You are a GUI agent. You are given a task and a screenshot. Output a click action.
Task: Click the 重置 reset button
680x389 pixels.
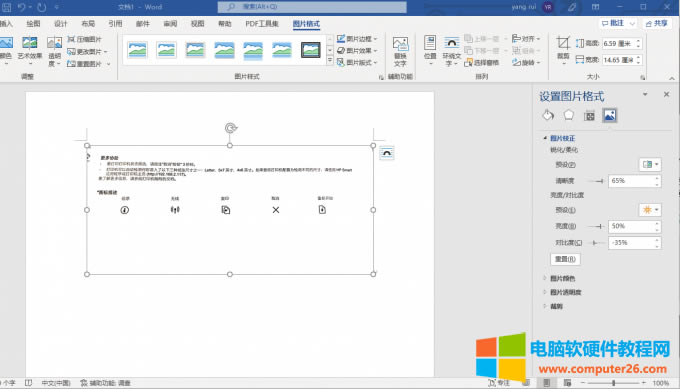point(565,259)
